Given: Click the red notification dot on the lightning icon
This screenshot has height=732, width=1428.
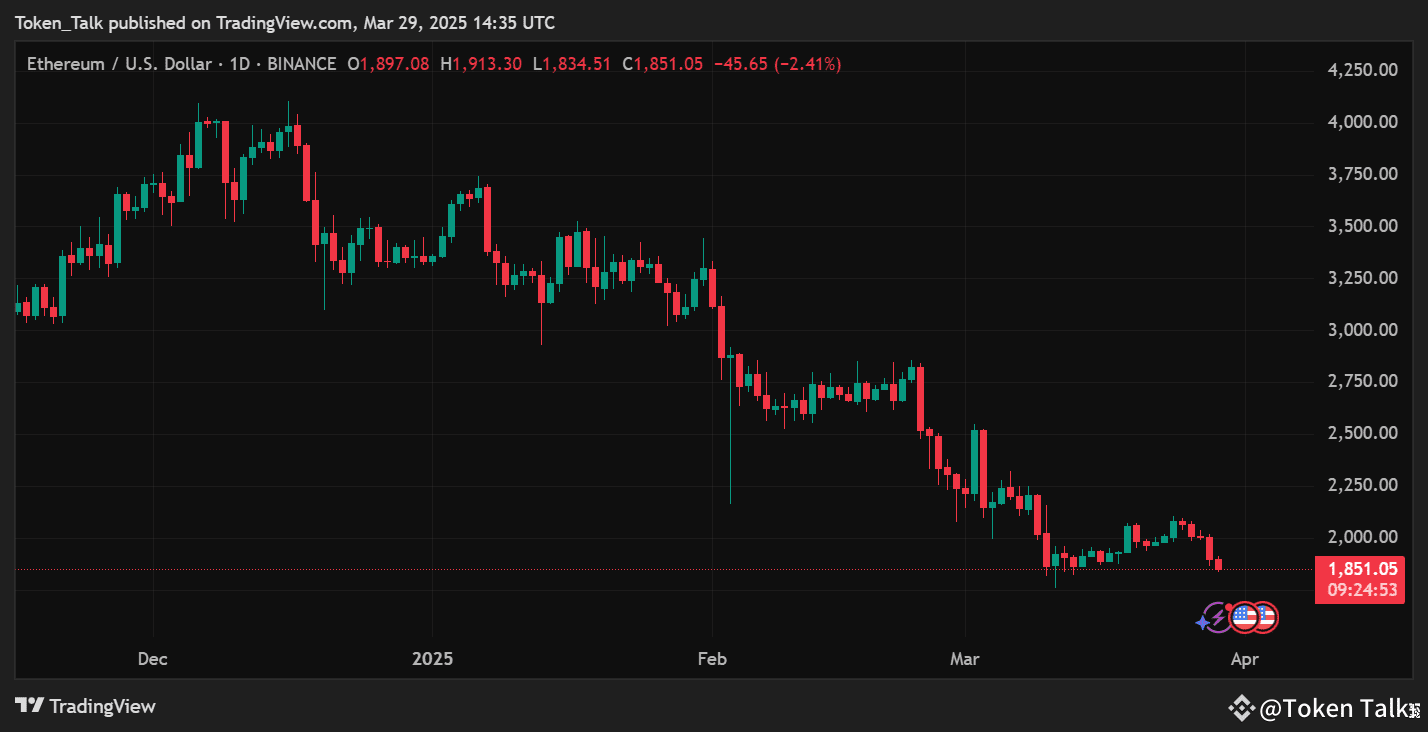Looking at the screenshot, I should pyautogui.click(x=1228, y=608).
